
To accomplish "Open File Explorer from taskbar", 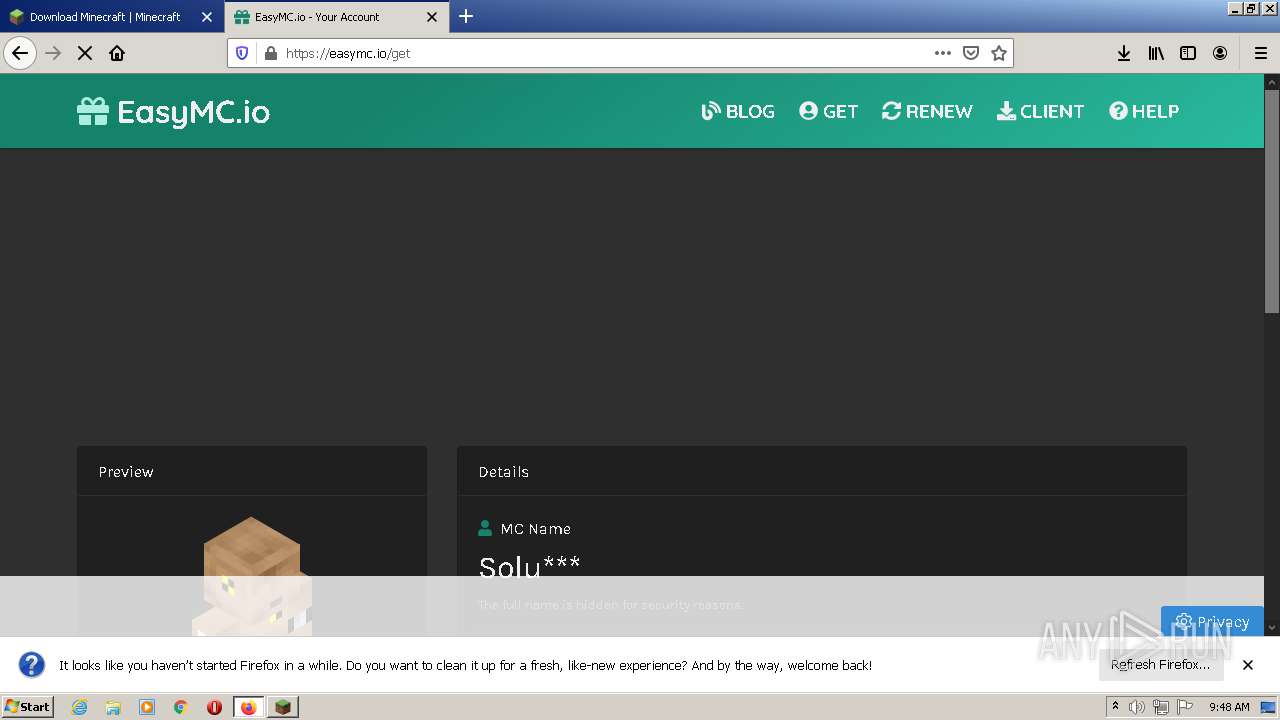I will pos(113,707).
